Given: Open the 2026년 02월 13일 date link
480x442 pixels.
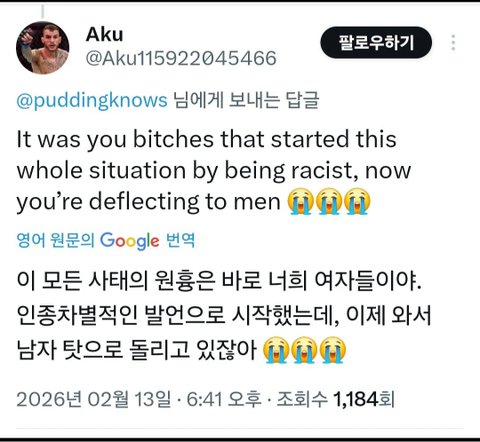Looking at the screenshot, I should (x=93, y=399).
